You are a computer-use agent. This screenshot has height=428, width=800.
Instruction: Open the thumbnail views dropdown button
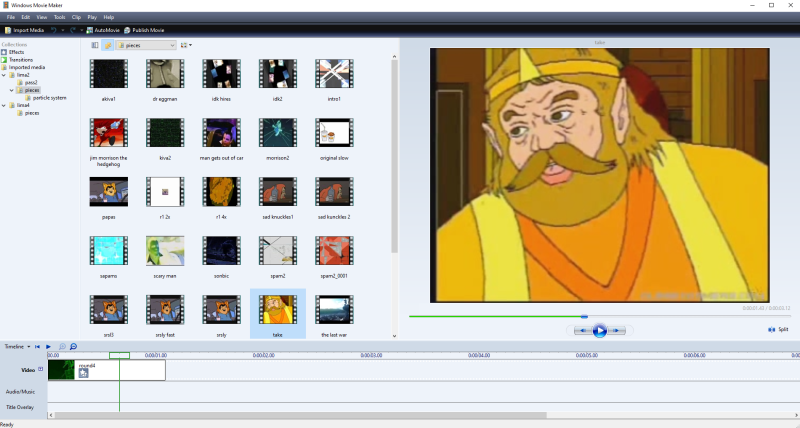(x=187, y=45)
